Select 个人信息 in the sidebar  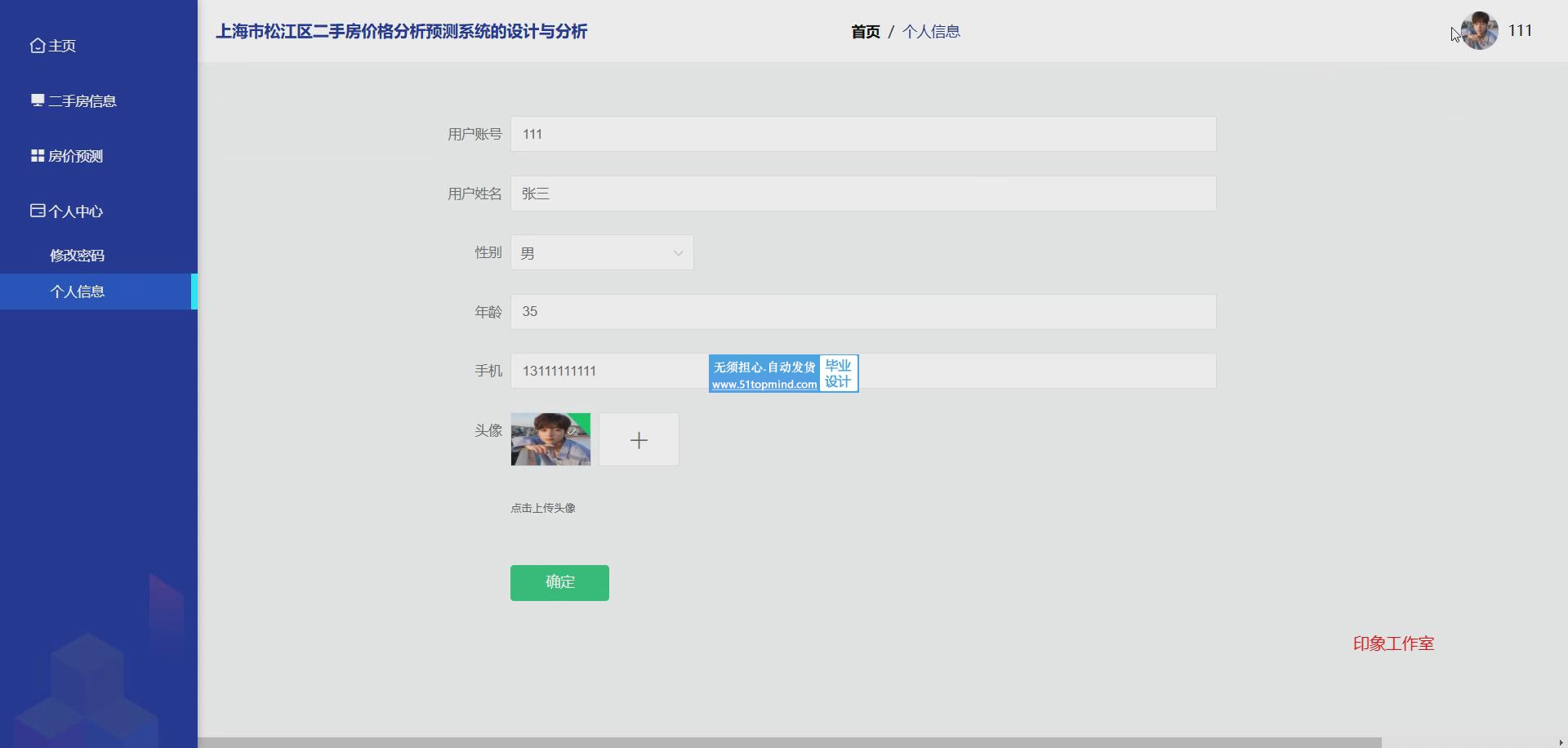tap(77, 292)
